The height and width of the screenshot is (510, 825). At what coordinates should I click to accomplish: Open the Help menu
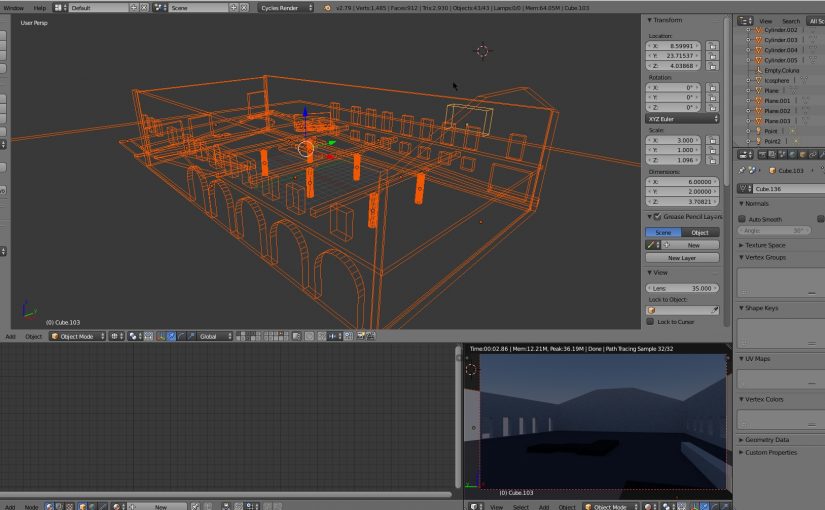40,7
